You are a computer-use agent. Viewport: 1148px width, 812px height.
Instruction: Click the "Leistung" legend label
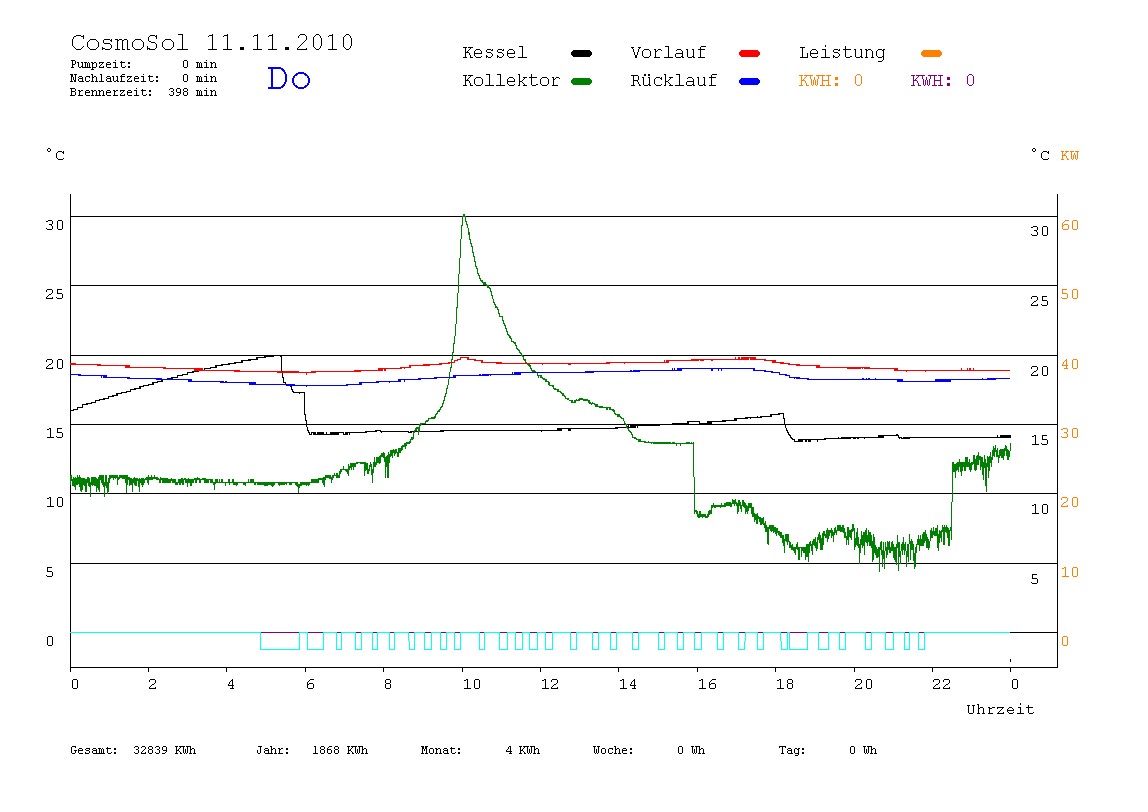pyautogui.click(x=842, y=53)
